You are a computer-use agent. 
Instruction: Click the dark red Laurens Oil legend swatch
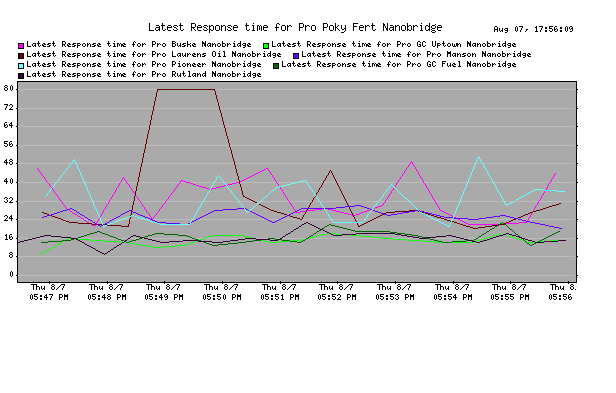(21, 56)
